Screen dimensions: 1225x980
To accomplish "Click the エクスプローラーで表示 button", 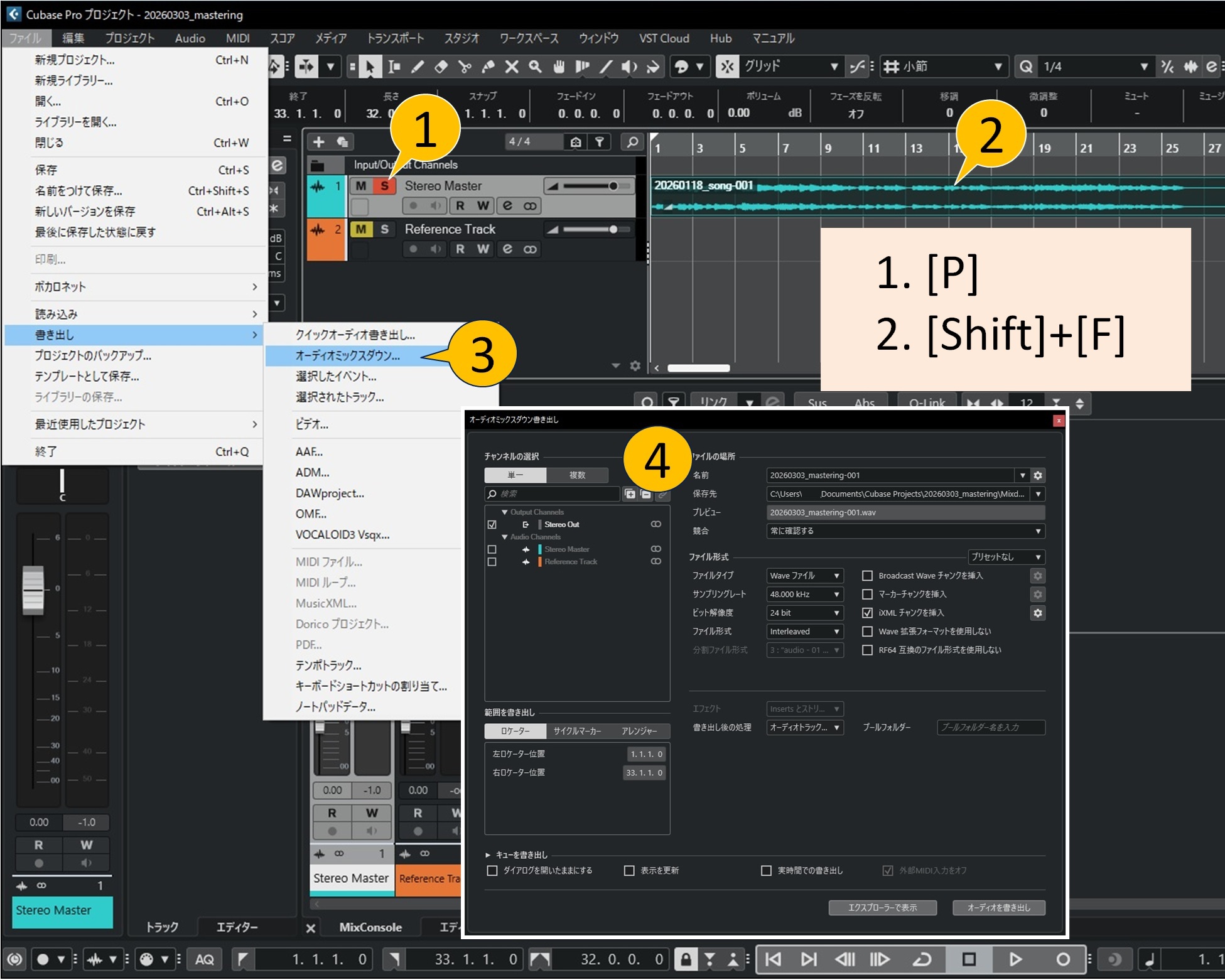I will click(x=882, y=907).
